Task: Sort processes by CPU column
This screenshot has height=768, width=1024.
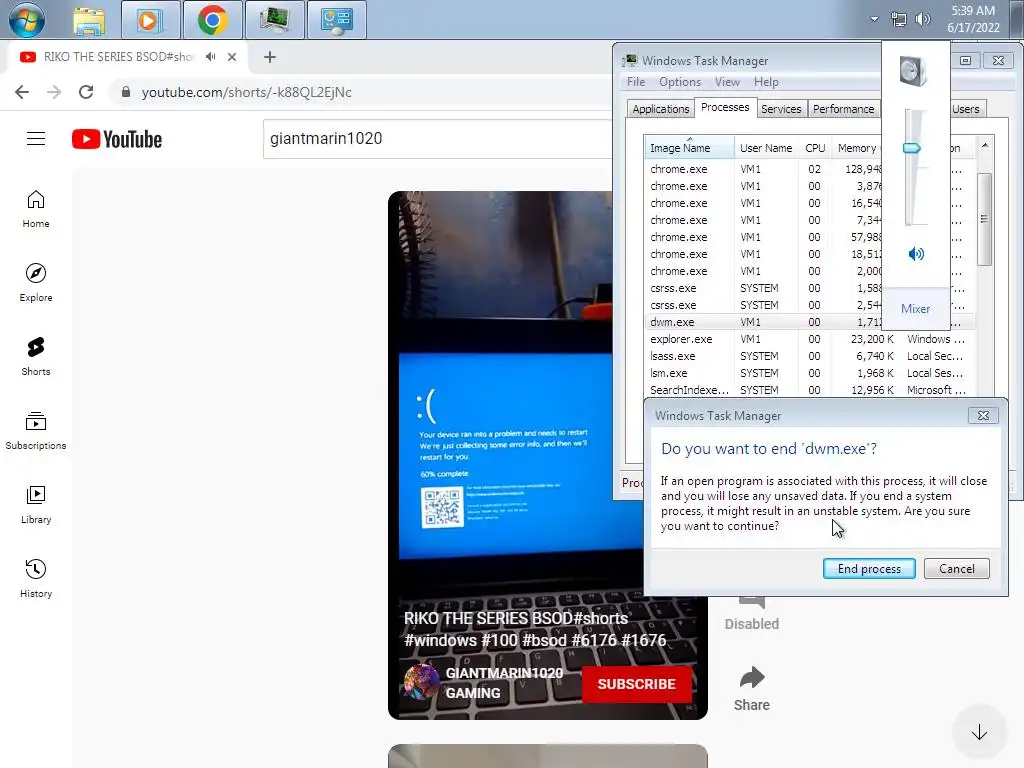Action: 815,148
